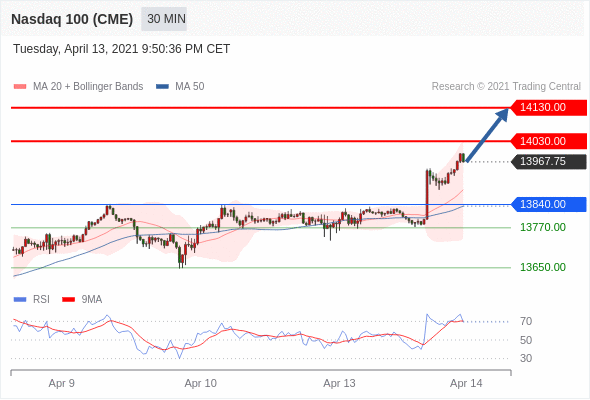Screen dimensions: 590x400
Task: Click the 9MA legend label
Action: point(92,300)
